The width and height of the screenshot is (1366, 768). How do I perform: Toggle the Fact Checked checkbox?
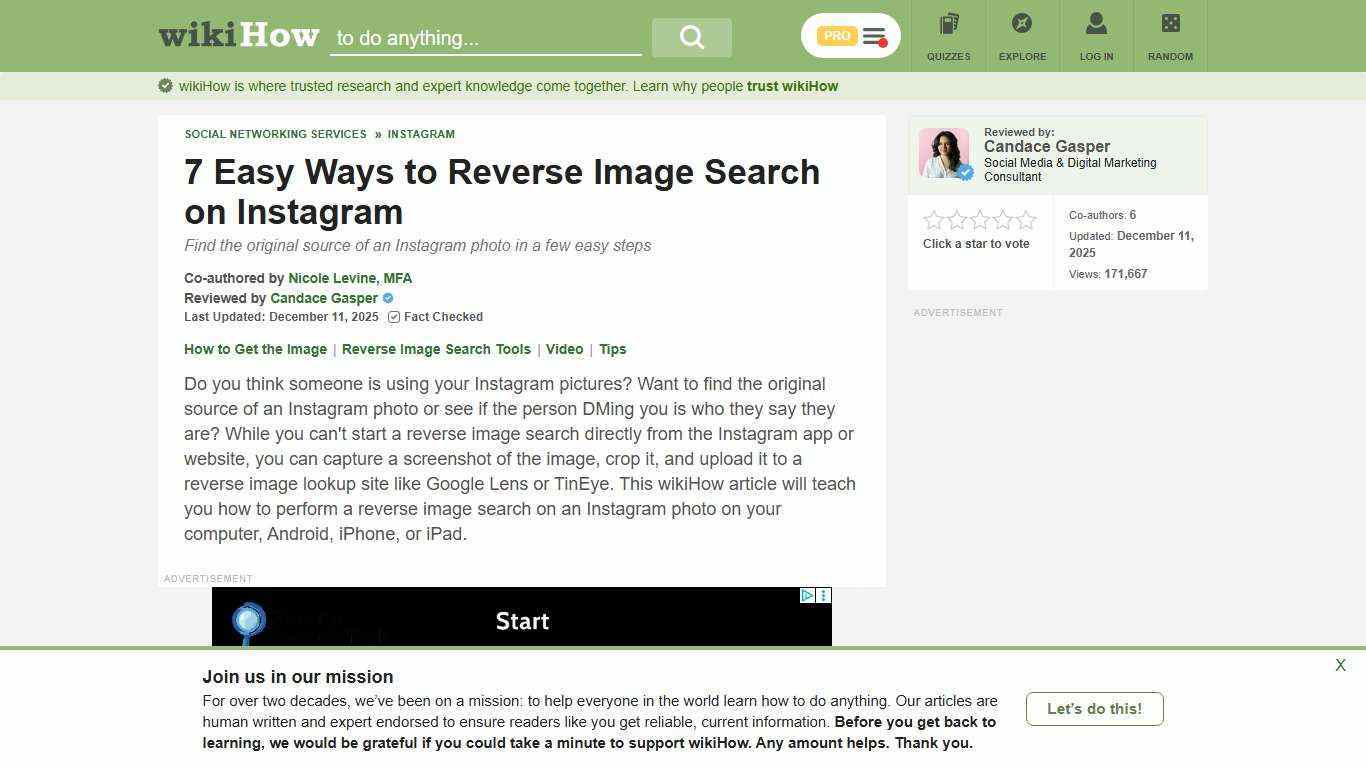pyautogui.click(x=393, y=317)
